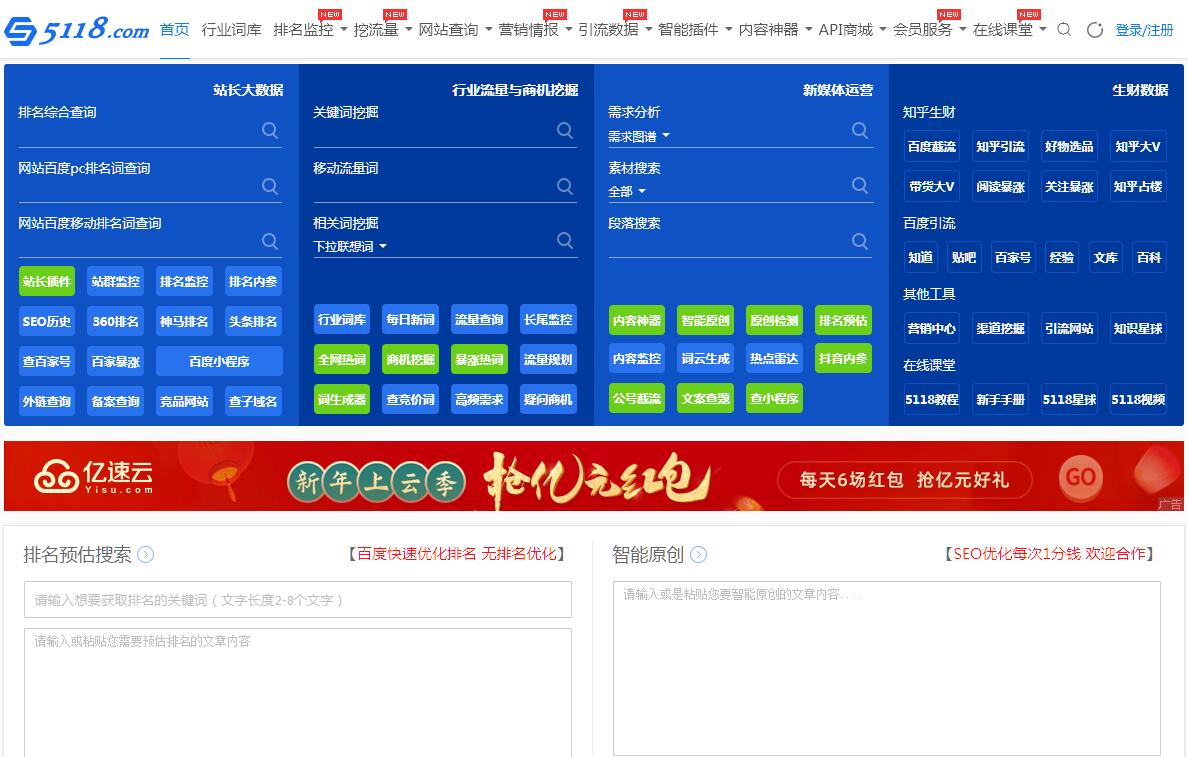The width and height of the screenshot is (1188, 757).
Task: Click search icon beside 段落搜索 field
Action: click(860, 241)
